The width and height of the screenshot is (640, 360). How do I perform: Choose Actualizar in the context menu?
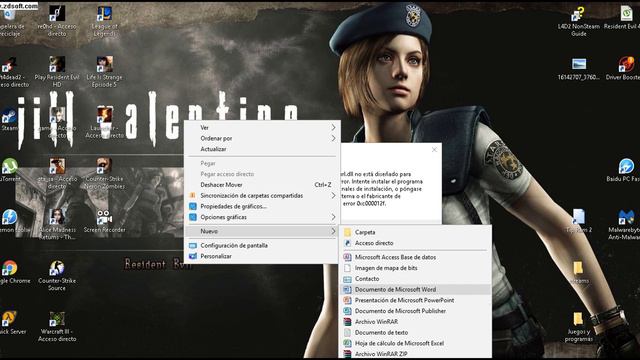click(x=262, y=149)
